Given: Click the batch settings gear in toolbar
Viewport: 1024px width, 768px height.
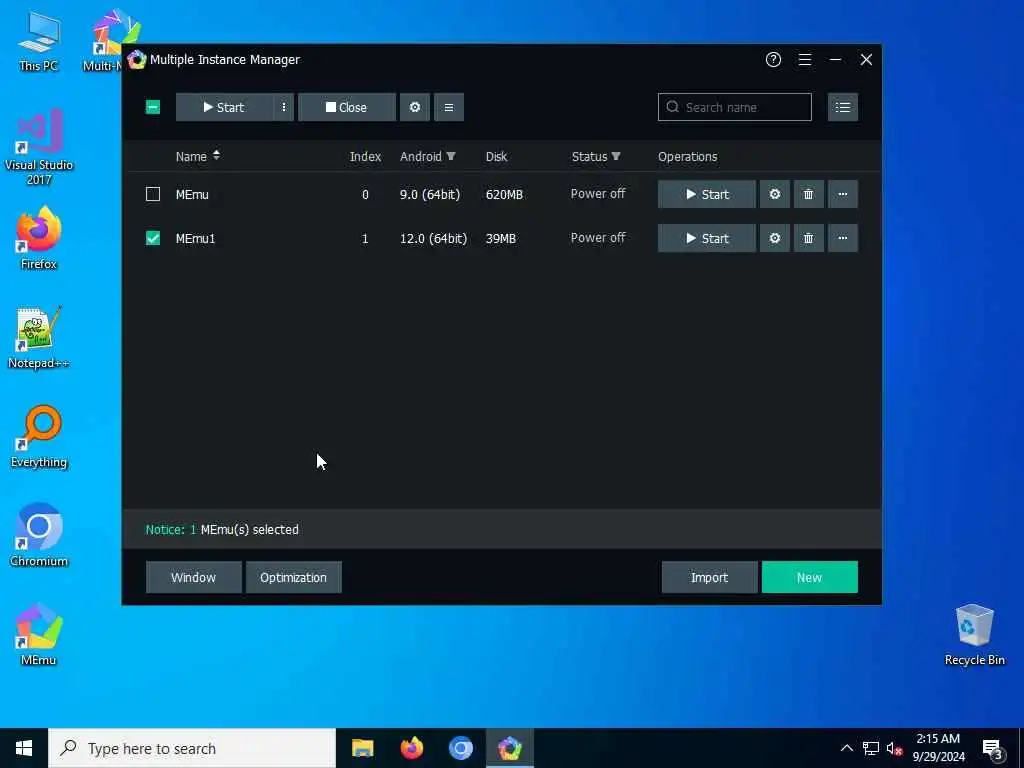Looking at the screenshot, I should coord(415,107).
